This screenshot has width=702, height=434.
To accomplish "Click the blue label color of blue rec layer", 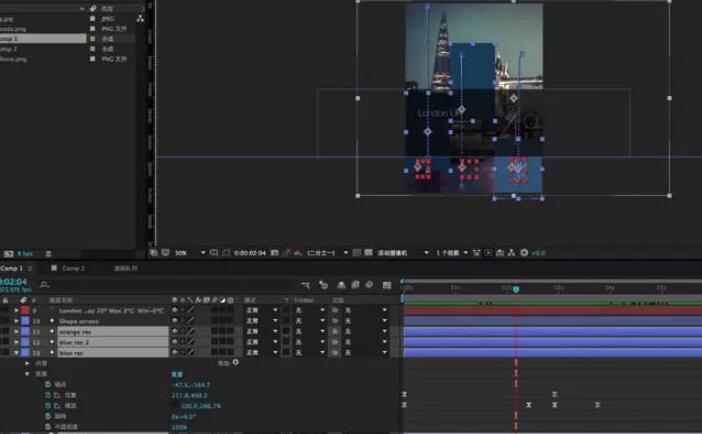I will point(25,353).
